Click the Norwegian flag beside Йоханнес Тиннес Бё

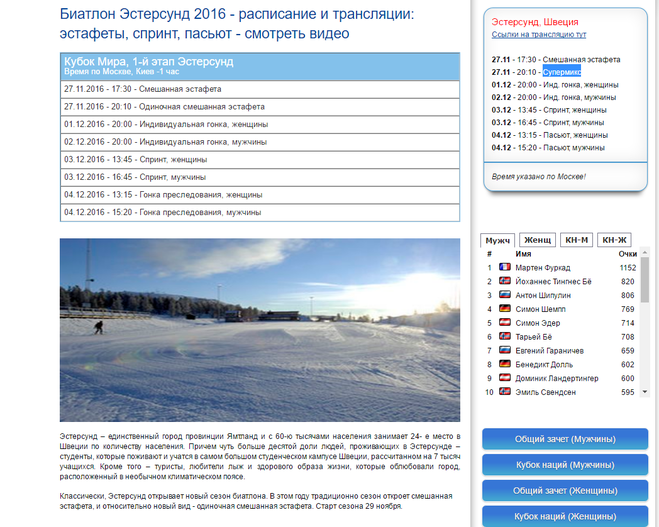tap(505, 282)
